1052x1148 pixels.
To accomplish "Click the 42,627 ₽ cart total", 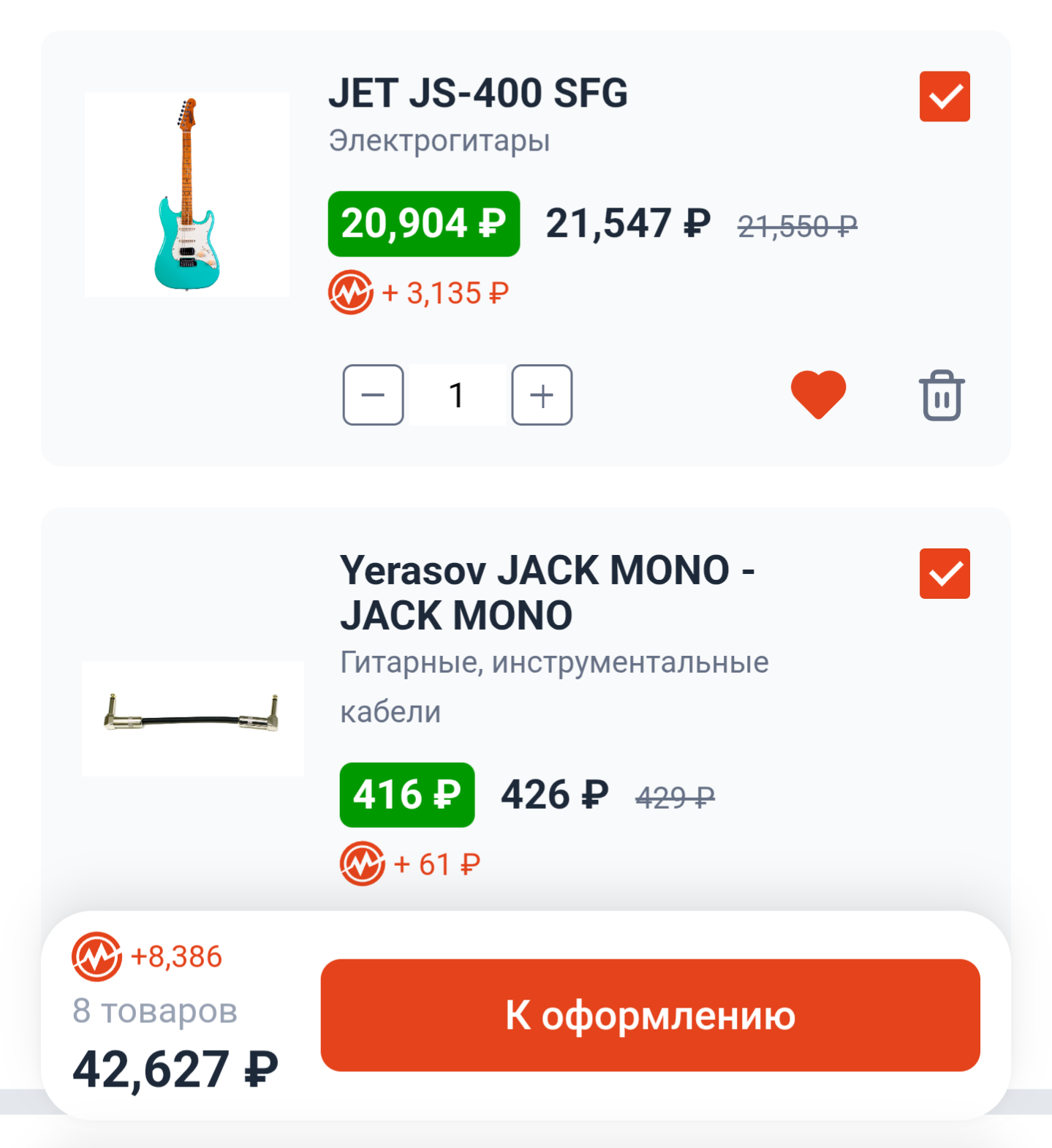I will [x=175, y=1069].
